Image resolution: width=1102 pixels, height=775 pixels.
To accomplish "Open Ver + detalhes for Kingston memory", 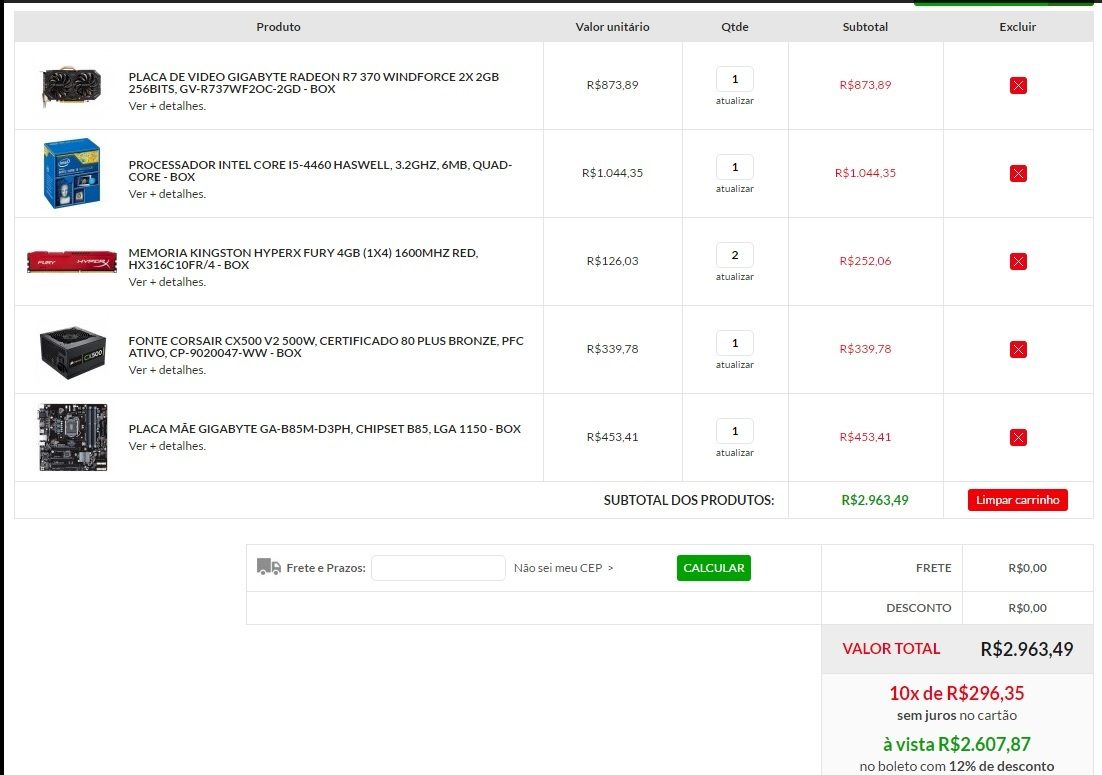I will tap(167, 282).
